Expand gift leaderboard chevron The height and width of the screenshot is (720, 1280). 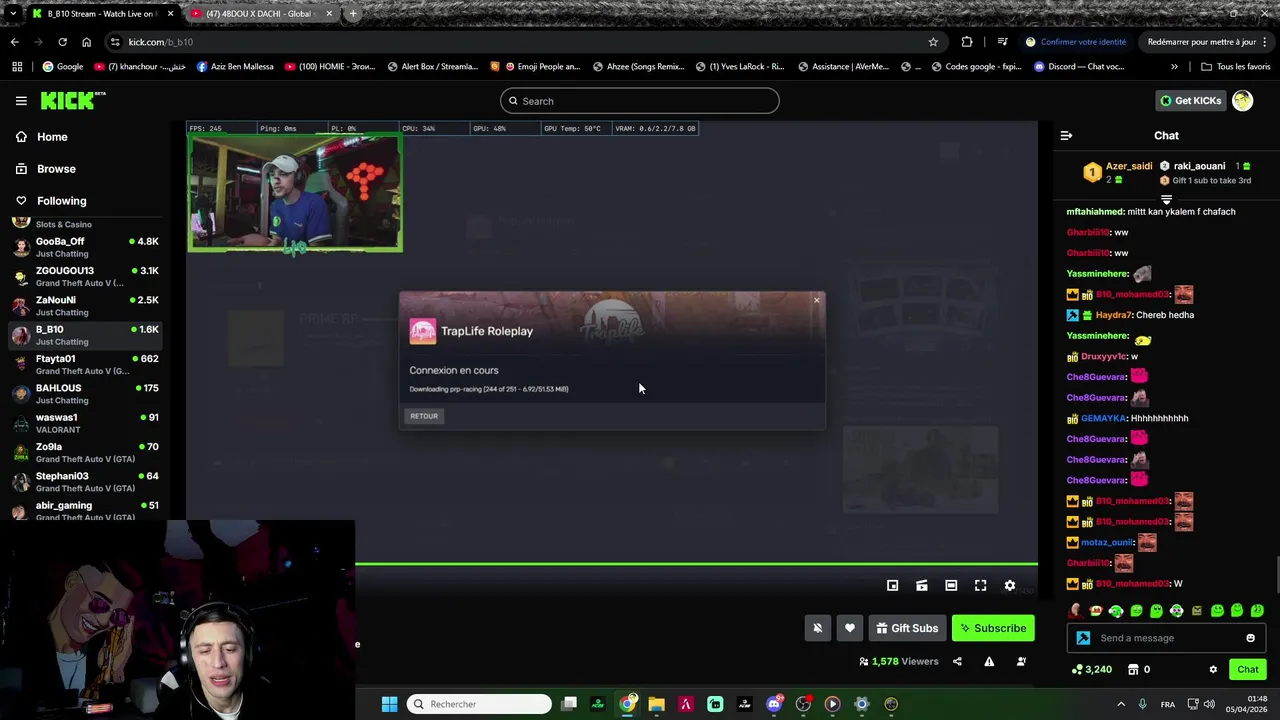coord(1166,200)
